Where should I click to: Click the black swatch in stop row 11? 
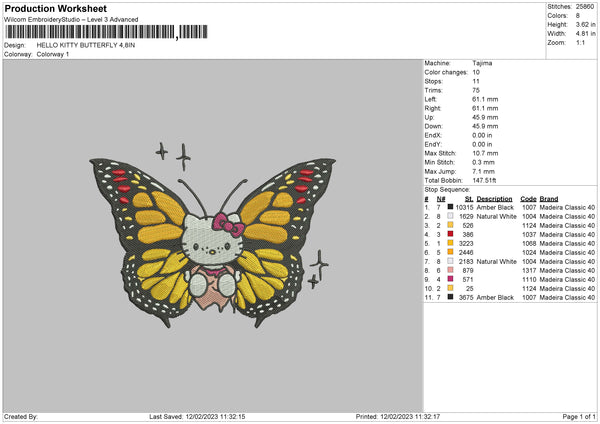coord(450,297)
